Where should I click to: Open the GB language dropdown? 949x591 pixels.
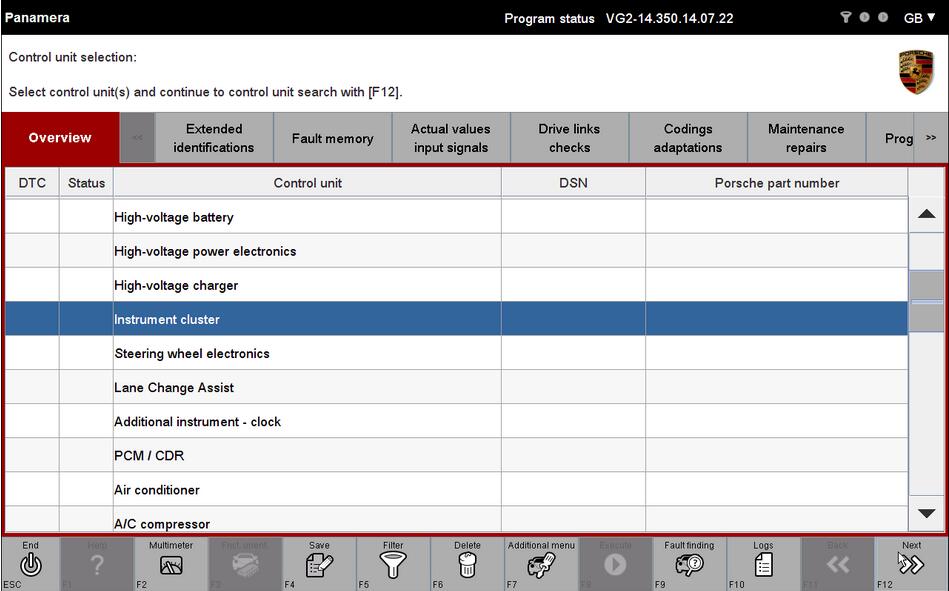click(x=919, y=18)
